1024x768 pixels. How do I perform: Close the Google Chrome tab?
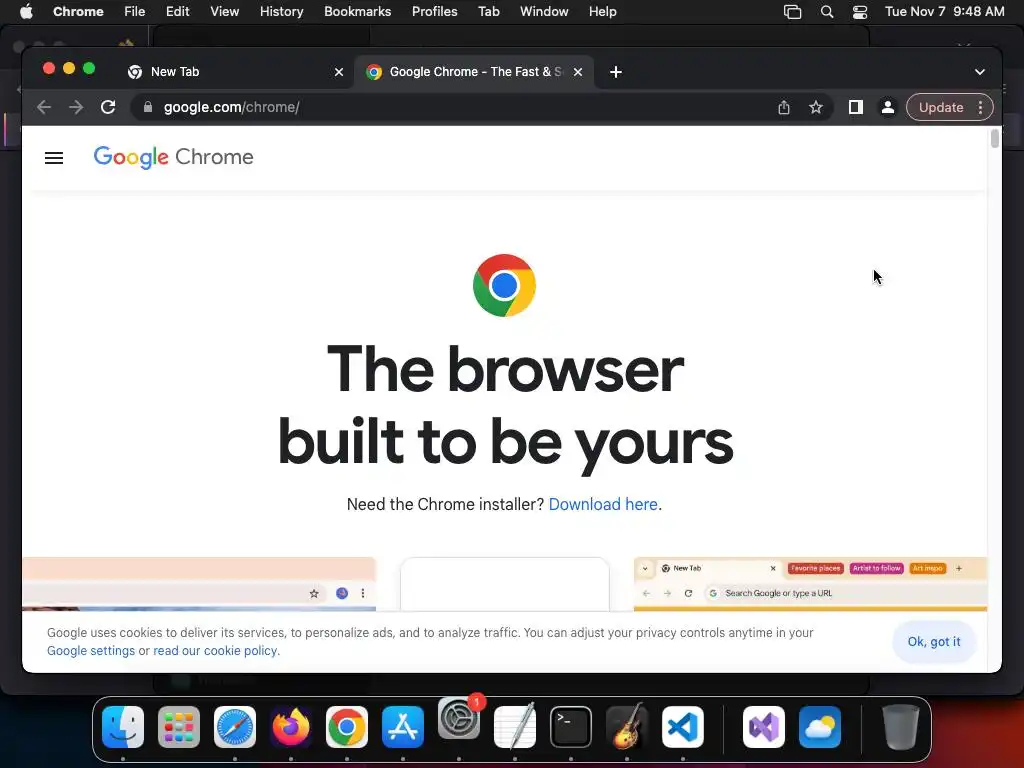tap(577, 72)
